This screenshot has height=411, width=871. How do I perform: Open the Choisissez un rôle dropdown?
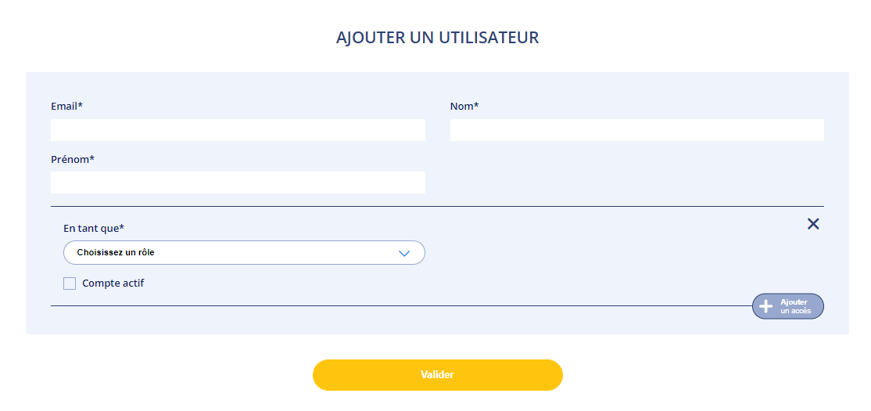244,253
